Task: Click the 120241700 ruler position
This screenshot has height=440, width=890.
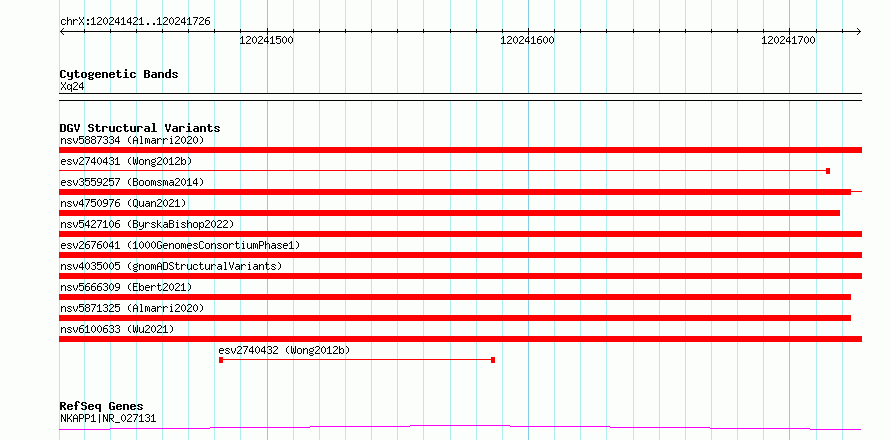Action: pos(788,40)
